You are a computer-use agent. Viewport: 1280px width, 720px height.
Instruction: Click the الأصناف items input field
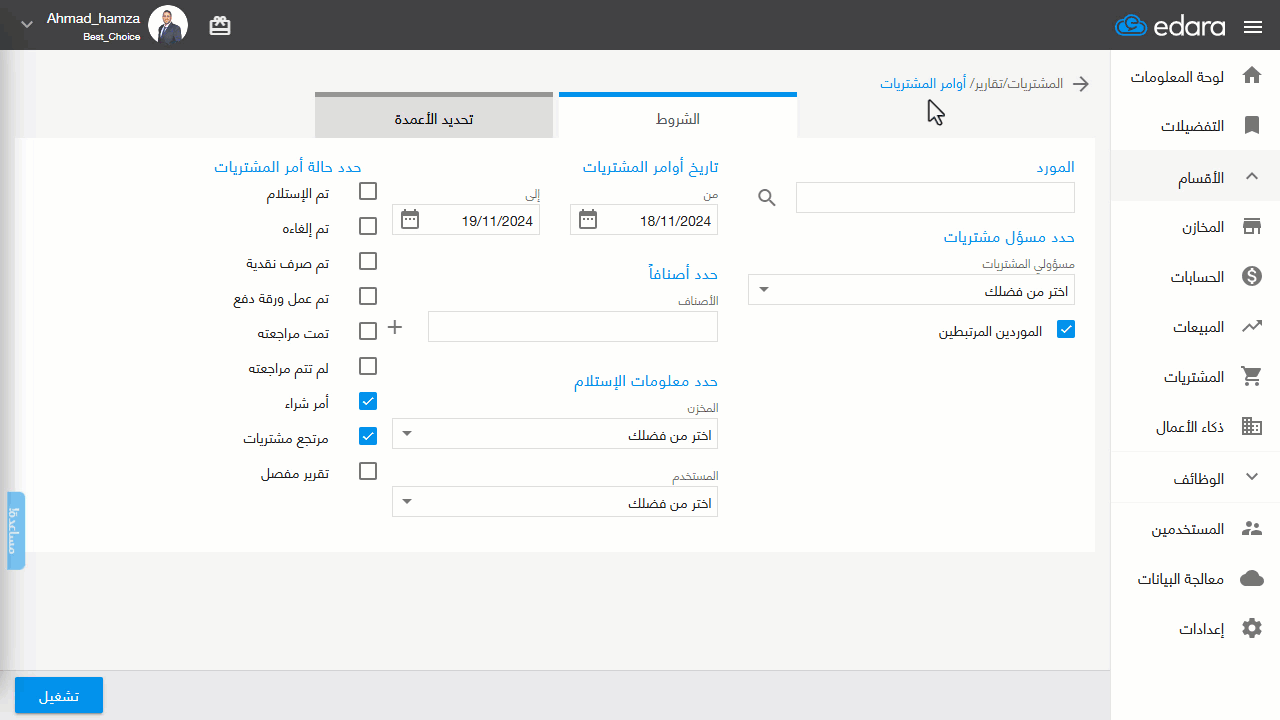tap(573, 326)
